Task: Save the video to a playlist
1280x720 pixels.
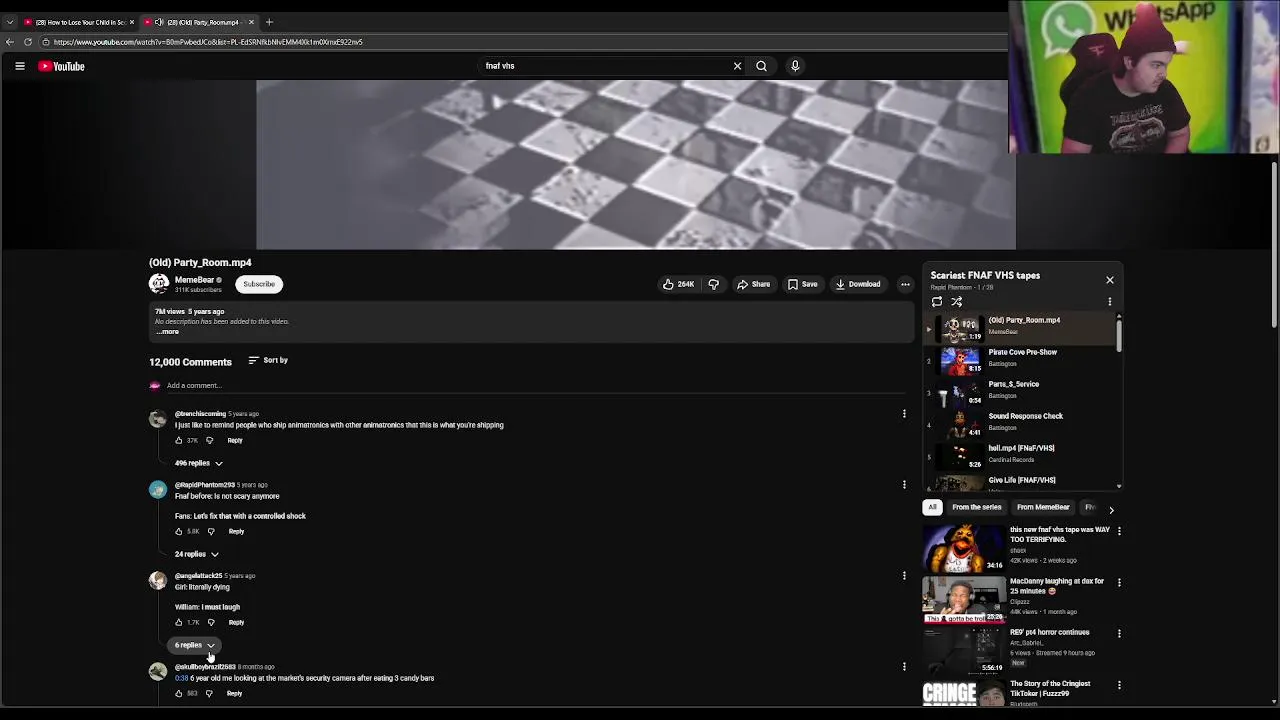Action: (802, 284)
